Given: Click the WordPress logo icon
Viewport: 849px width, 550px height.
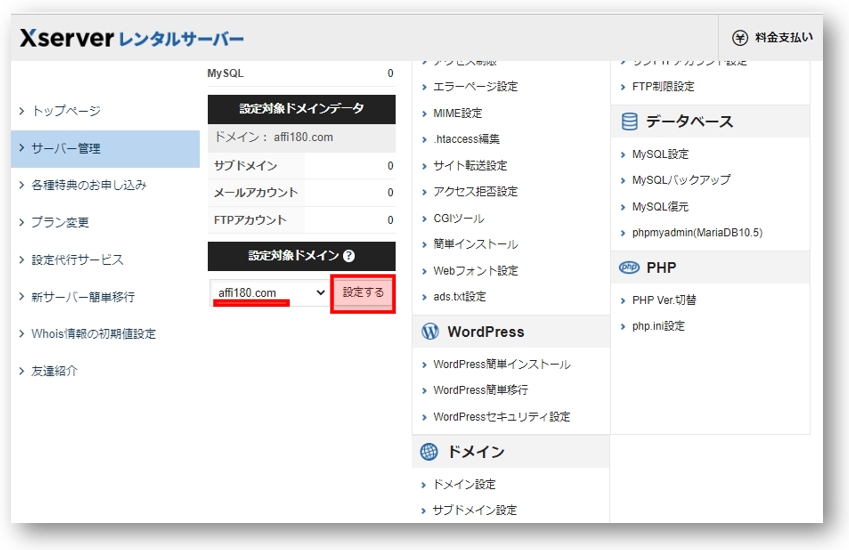Looking at the screenshot, I should pyautogui.click(x=430, y=331).
